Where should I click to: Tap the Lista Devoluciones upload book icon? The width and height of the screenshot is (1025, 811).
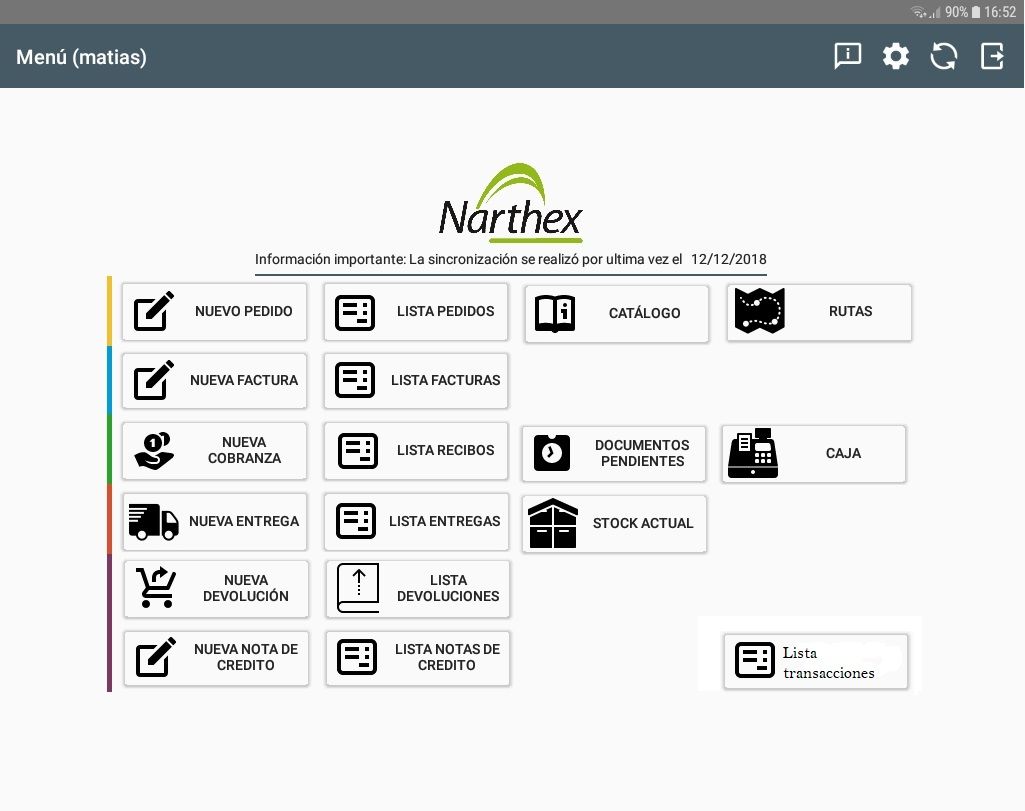(358, 588)
